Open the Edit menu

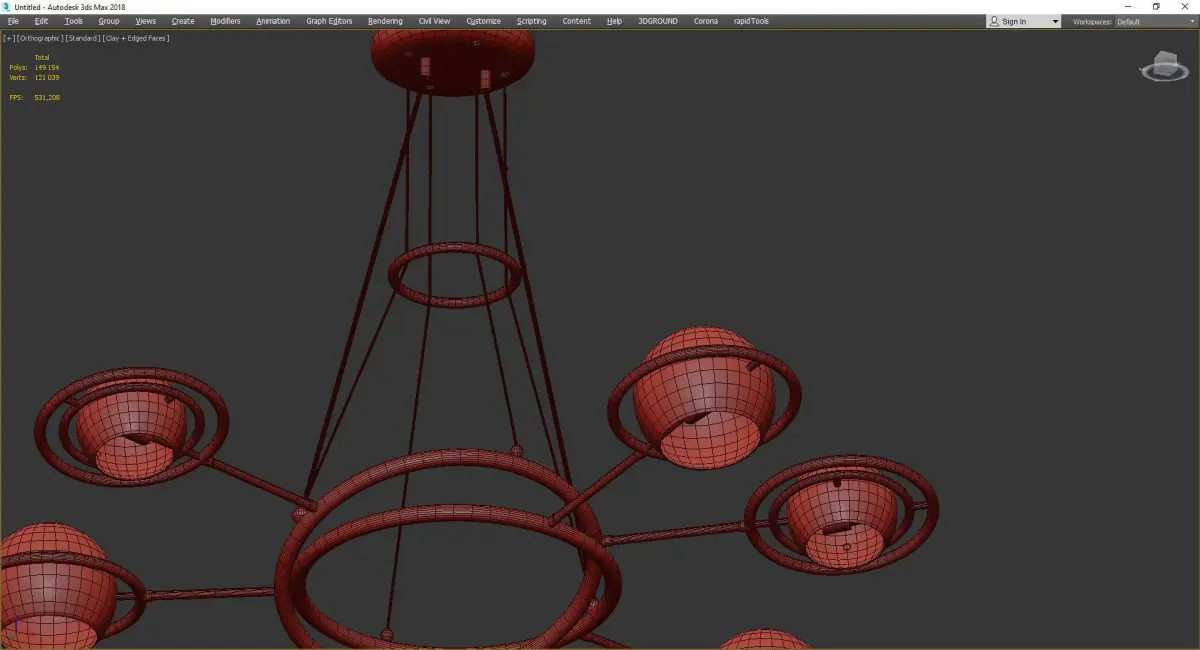point(41,21)
